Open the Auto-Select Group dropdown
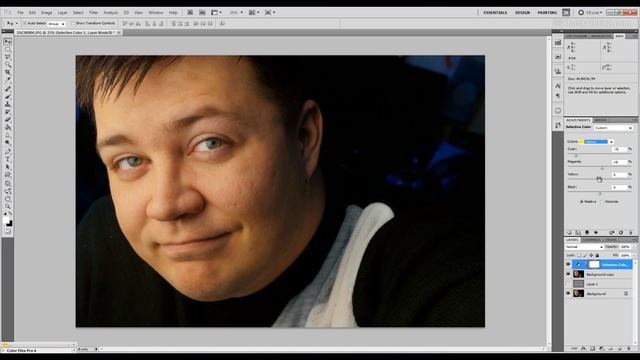 point(57,24)
